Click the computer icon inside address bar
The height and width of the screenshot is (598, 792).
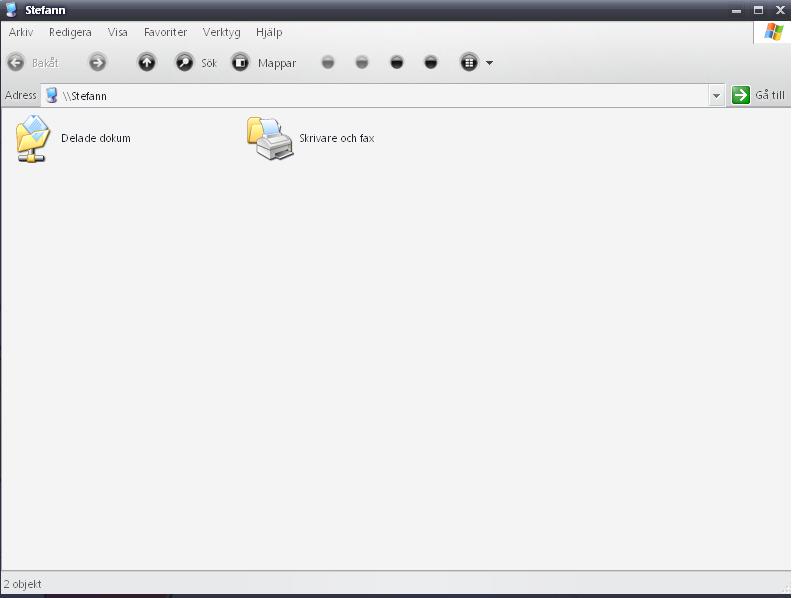click(52, 95)
